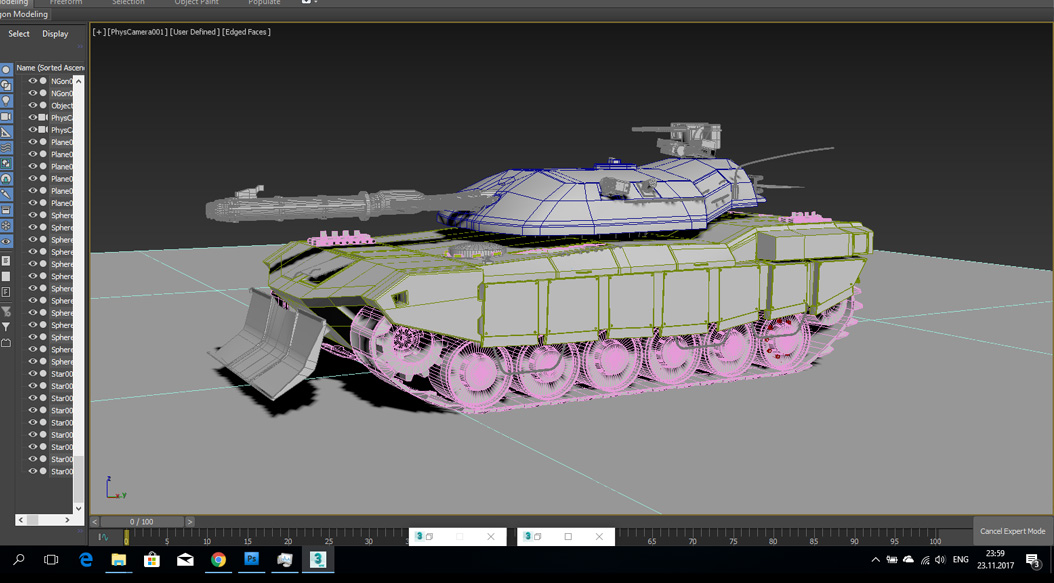This screenshot has height=583, width=1054.
Task: Open the Select menu in scene explorer
Action: pyautogui.click(x=19, y=34)
